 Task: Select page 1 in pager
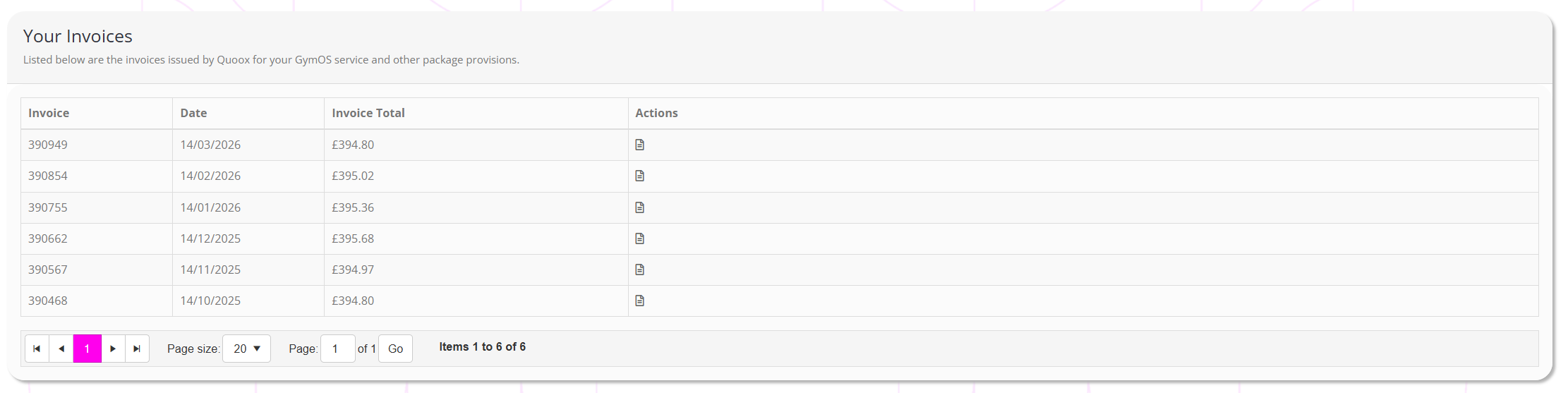pos(88,349)
